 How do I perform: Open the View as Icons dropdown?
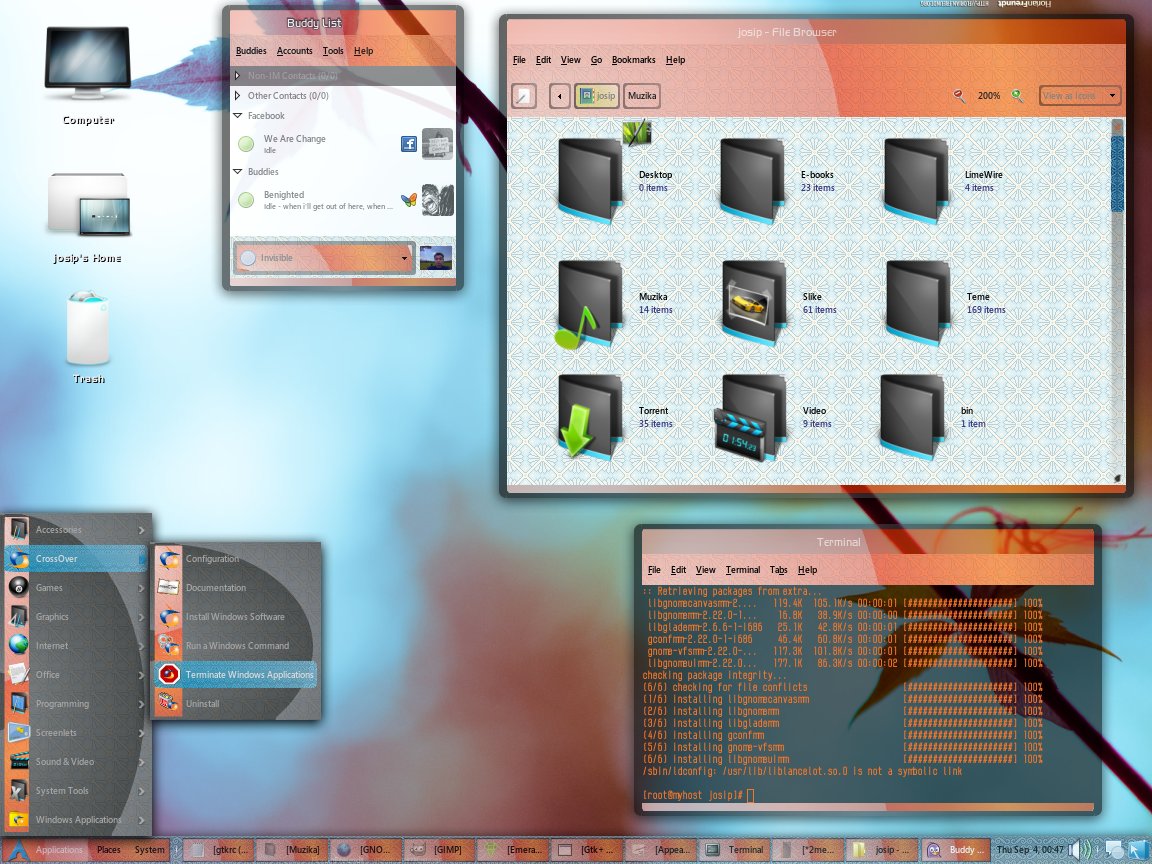point(1079,96)
